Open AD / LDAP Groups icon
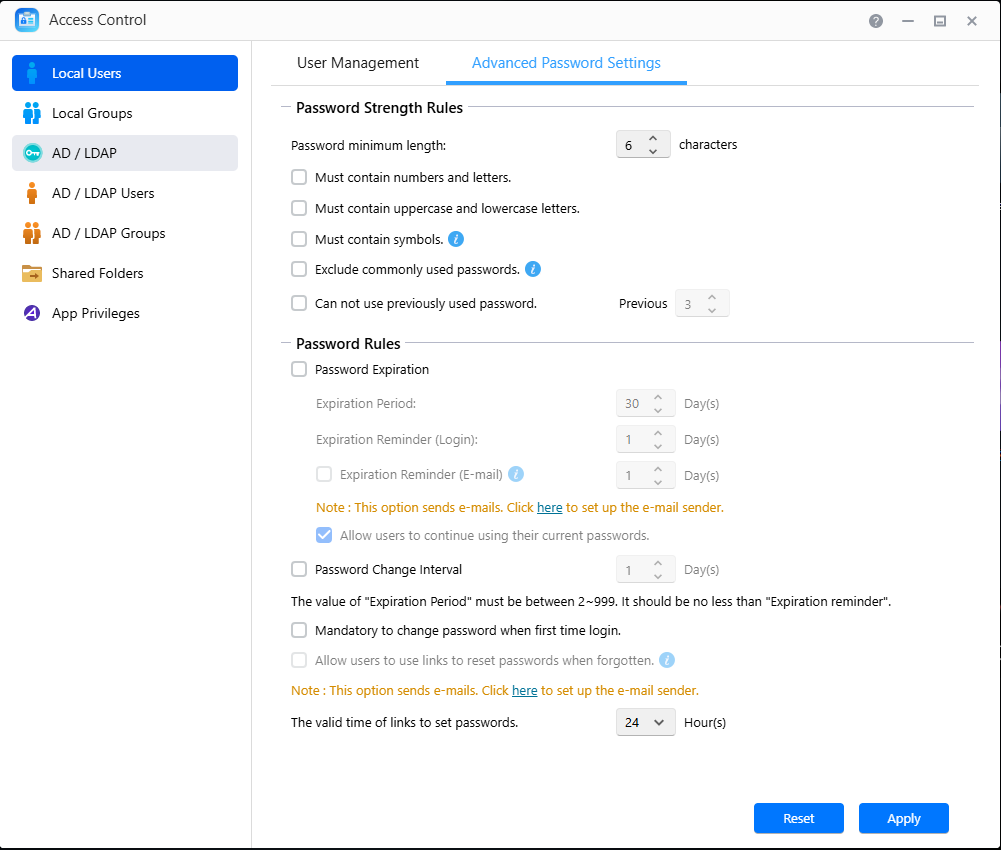This screenshot has height=850, width=1001. click(32, 233)
